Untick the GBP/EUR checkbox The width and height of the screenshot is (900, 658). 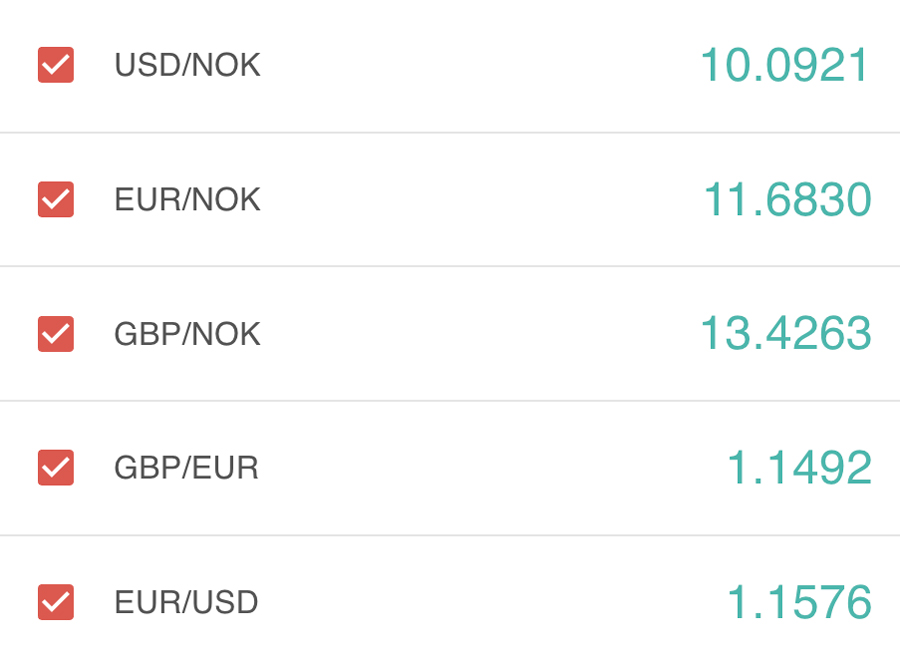coord(56,467)
